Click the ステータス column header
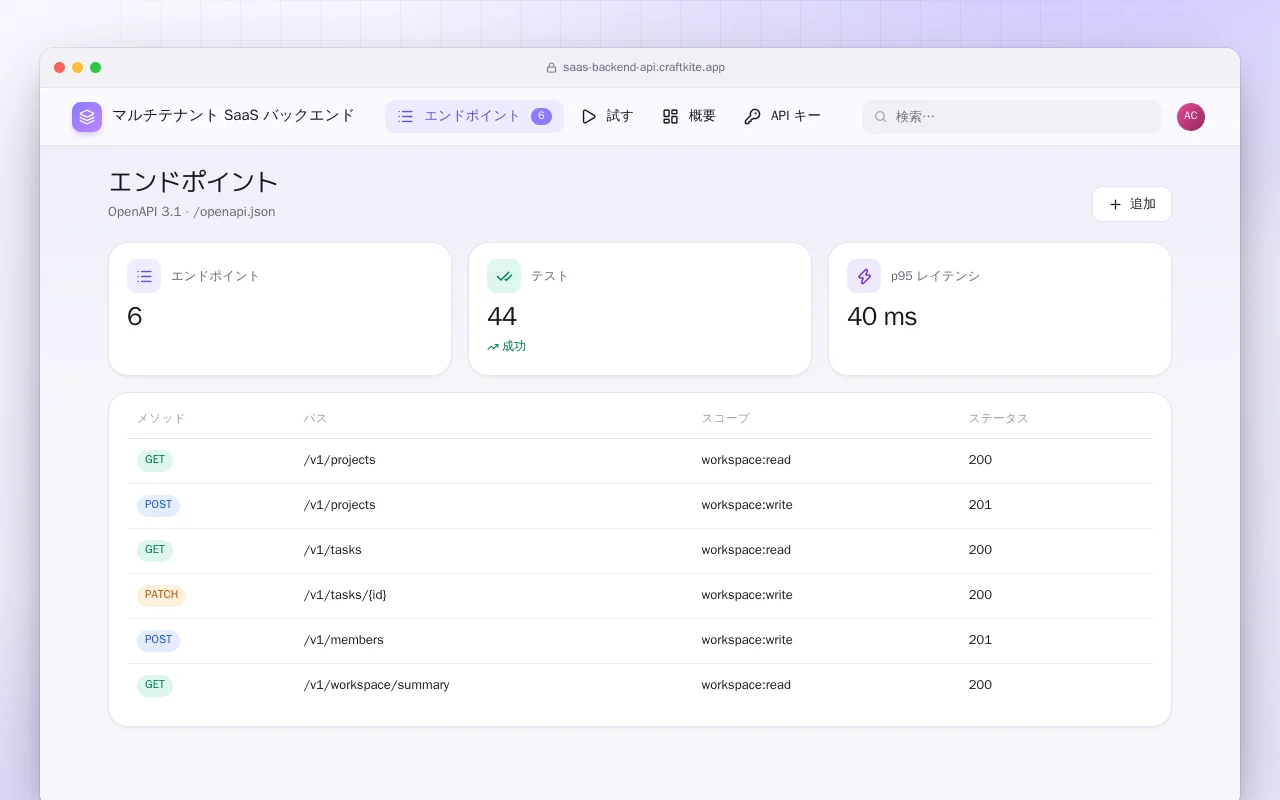This screenshot has width=1280, height=800. point(998,419)
